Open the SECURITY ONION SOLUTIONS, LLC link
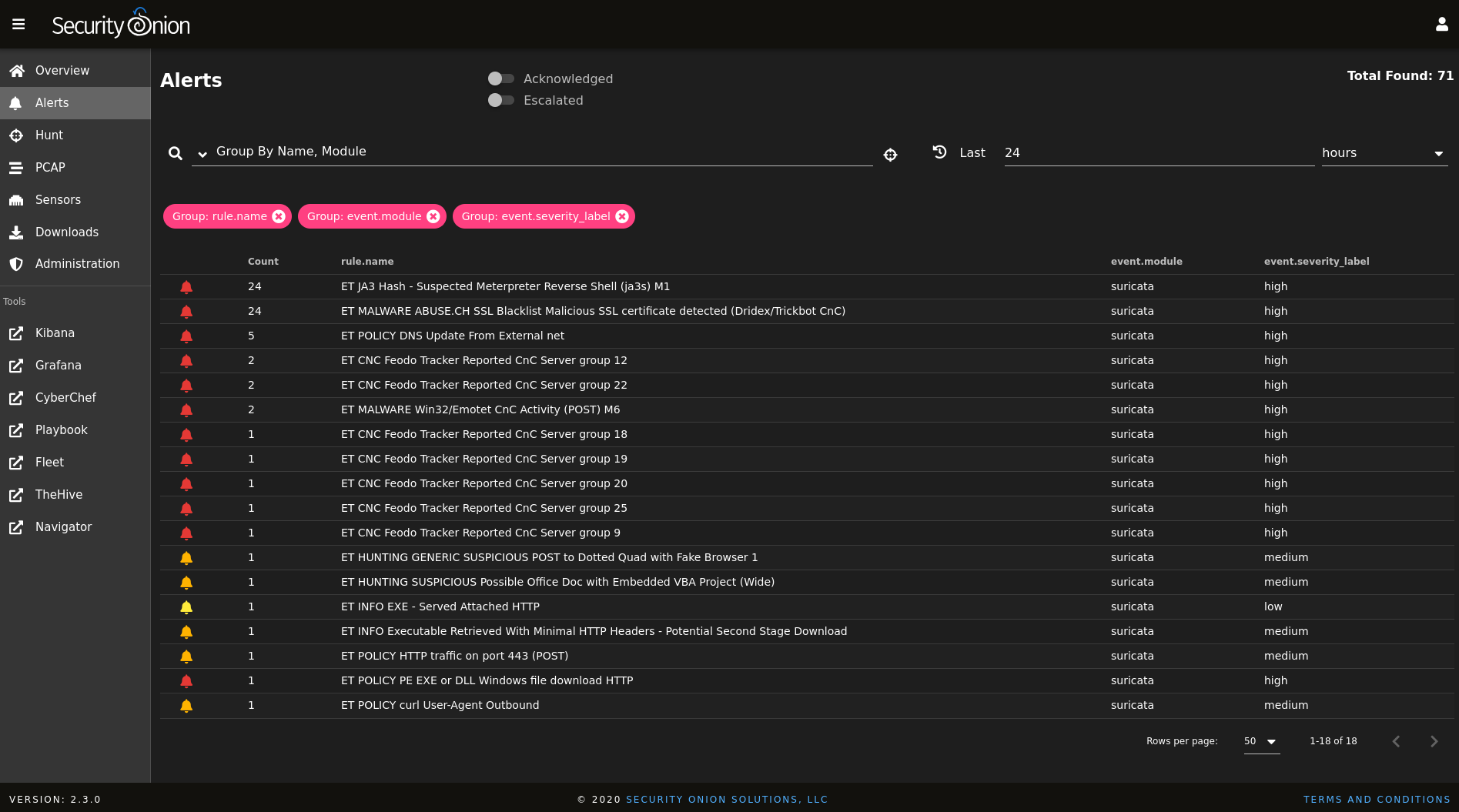1459x812 pixels. coord(726,799)
